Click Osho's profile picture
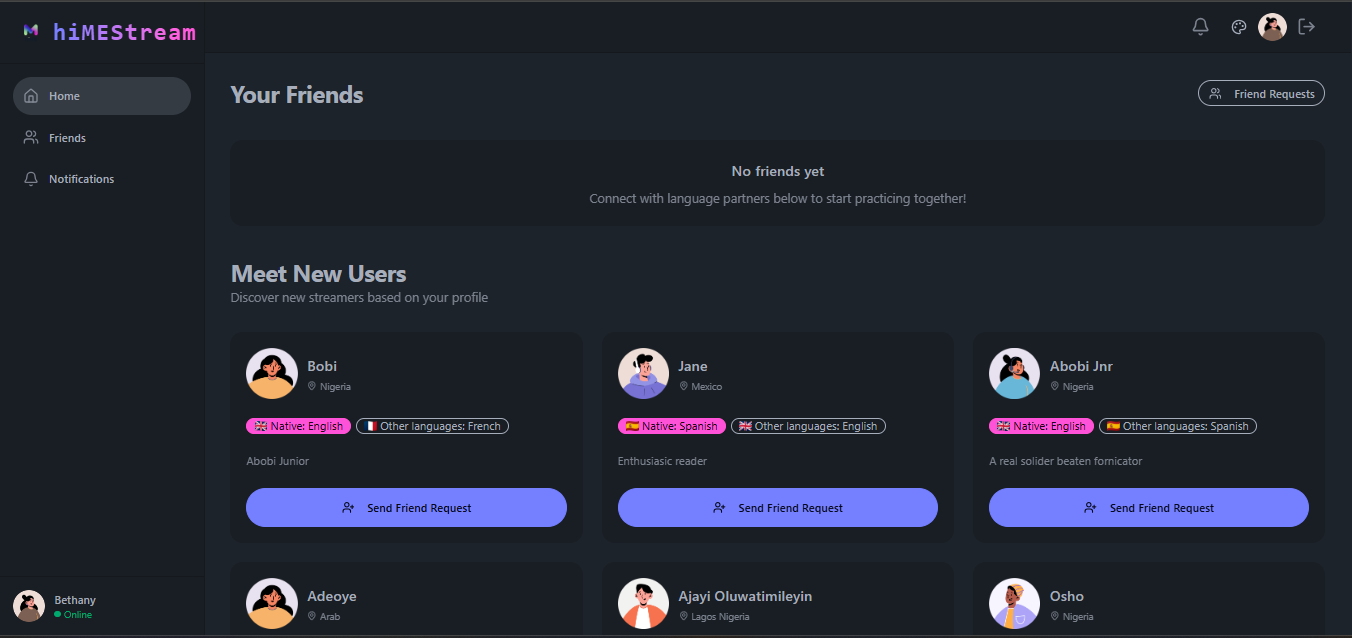The height and width of the screenshot is (638, 1352). (x=1014, y=603)
